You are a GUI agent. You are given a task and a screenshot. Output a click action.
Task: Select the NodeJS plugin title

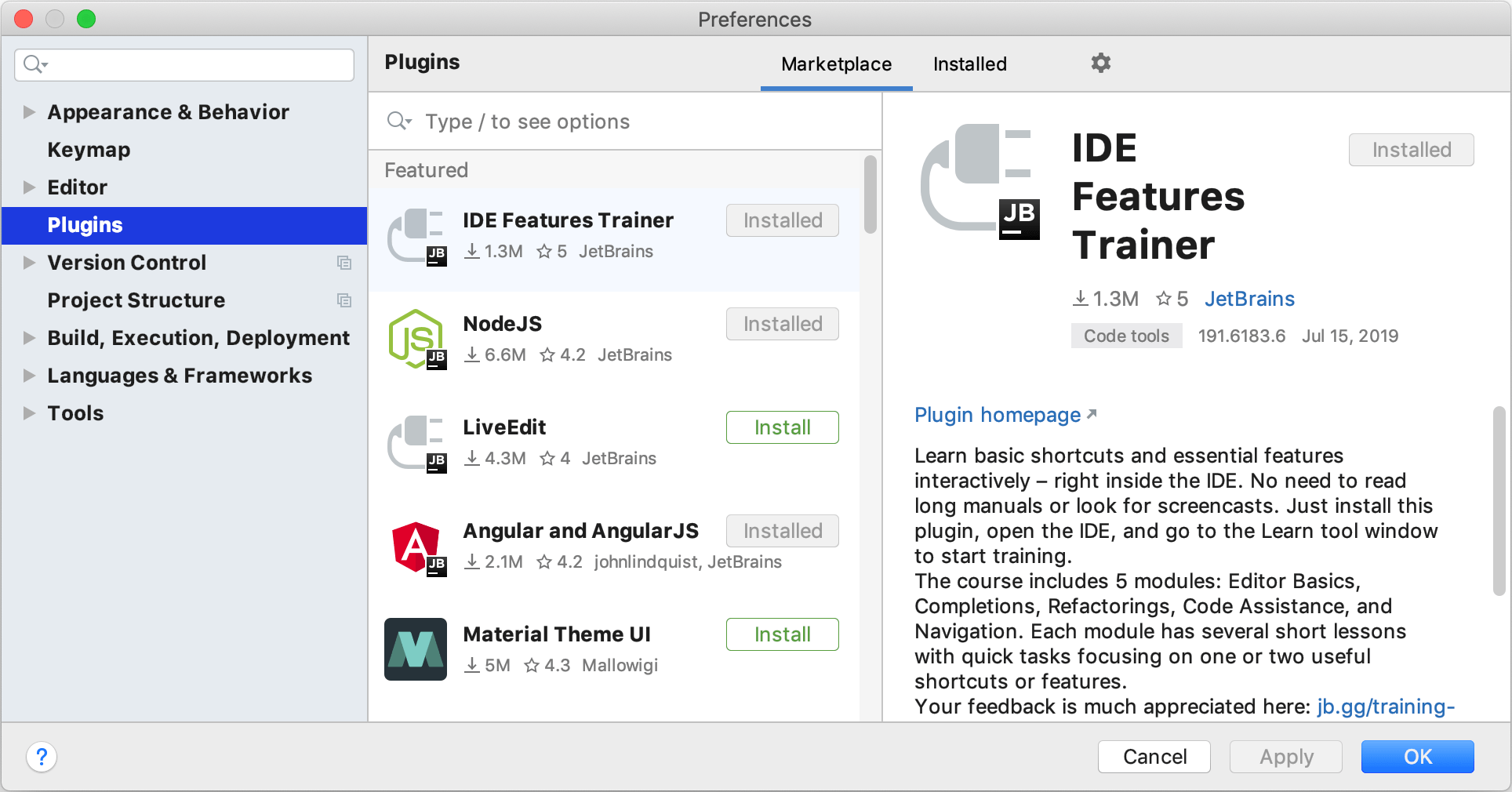(x=502, y=324)
